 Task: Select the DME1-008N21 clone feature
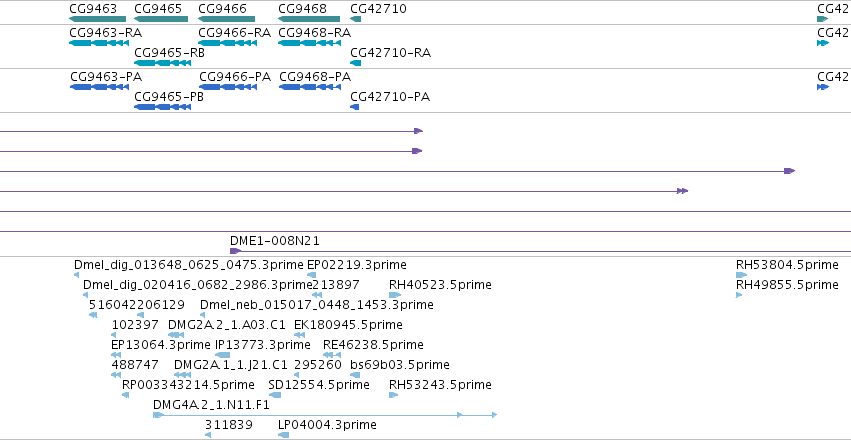click(541, 251)
